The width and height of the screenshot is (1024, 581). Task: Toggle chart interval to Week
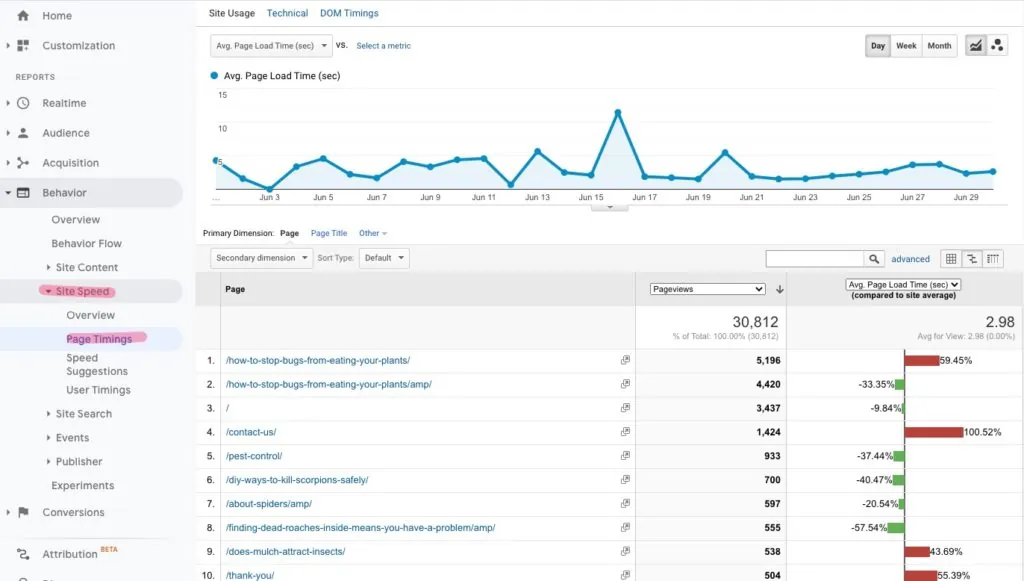coord(906,46)
